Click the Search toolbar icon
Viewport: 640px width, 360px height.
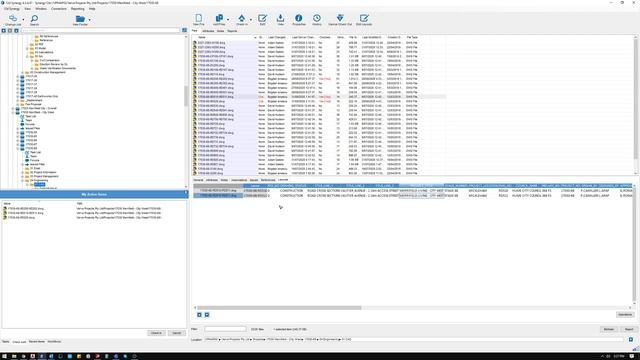[x=34, y=20]
